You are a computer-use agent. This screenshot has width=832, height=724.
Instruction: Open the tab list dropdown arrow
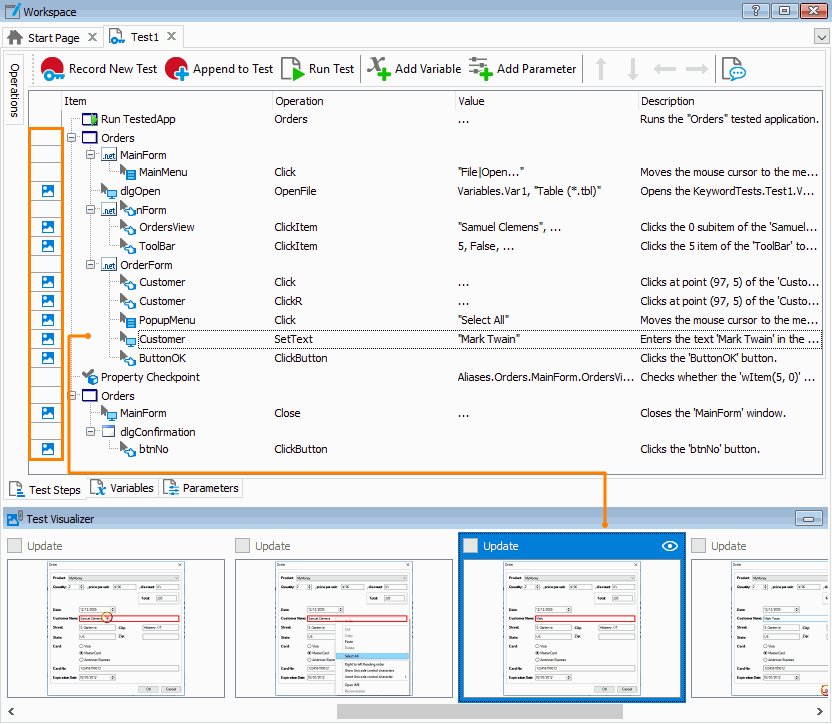tap(821, 37)
